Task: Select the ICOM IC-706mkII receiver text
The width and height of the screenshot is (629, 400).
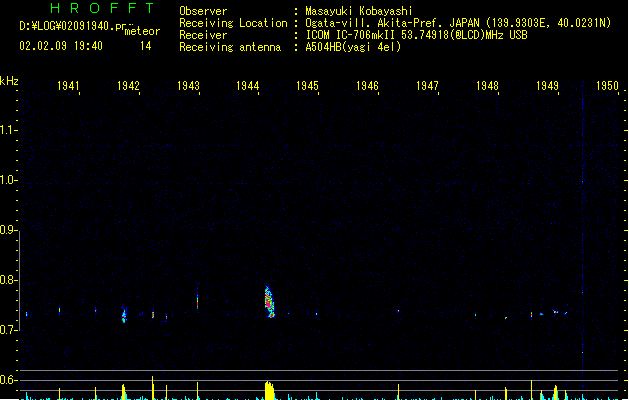Action: [416, 35]
